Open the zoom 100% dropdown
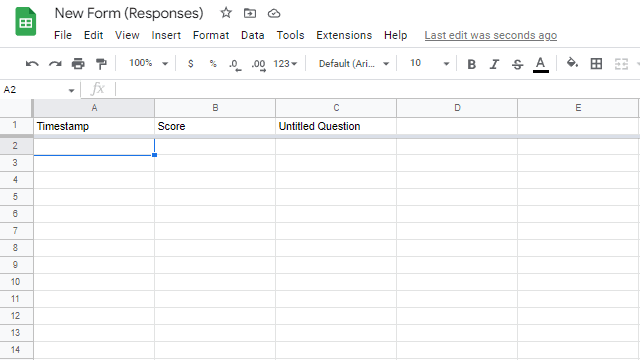Viewport: 640px width, 360px height. pyautogui.click(x=148, y=63)
